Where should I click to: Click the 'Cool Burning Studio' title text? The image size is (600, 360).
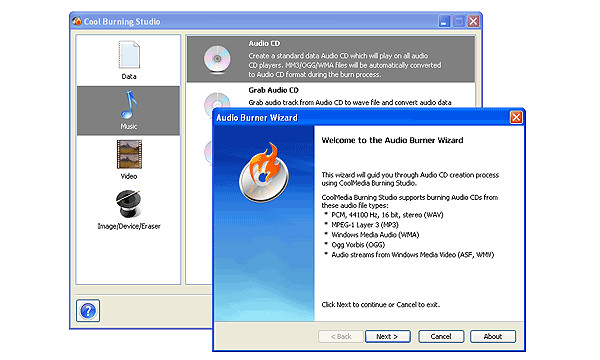pyautogui.click(x=122, y=21)
